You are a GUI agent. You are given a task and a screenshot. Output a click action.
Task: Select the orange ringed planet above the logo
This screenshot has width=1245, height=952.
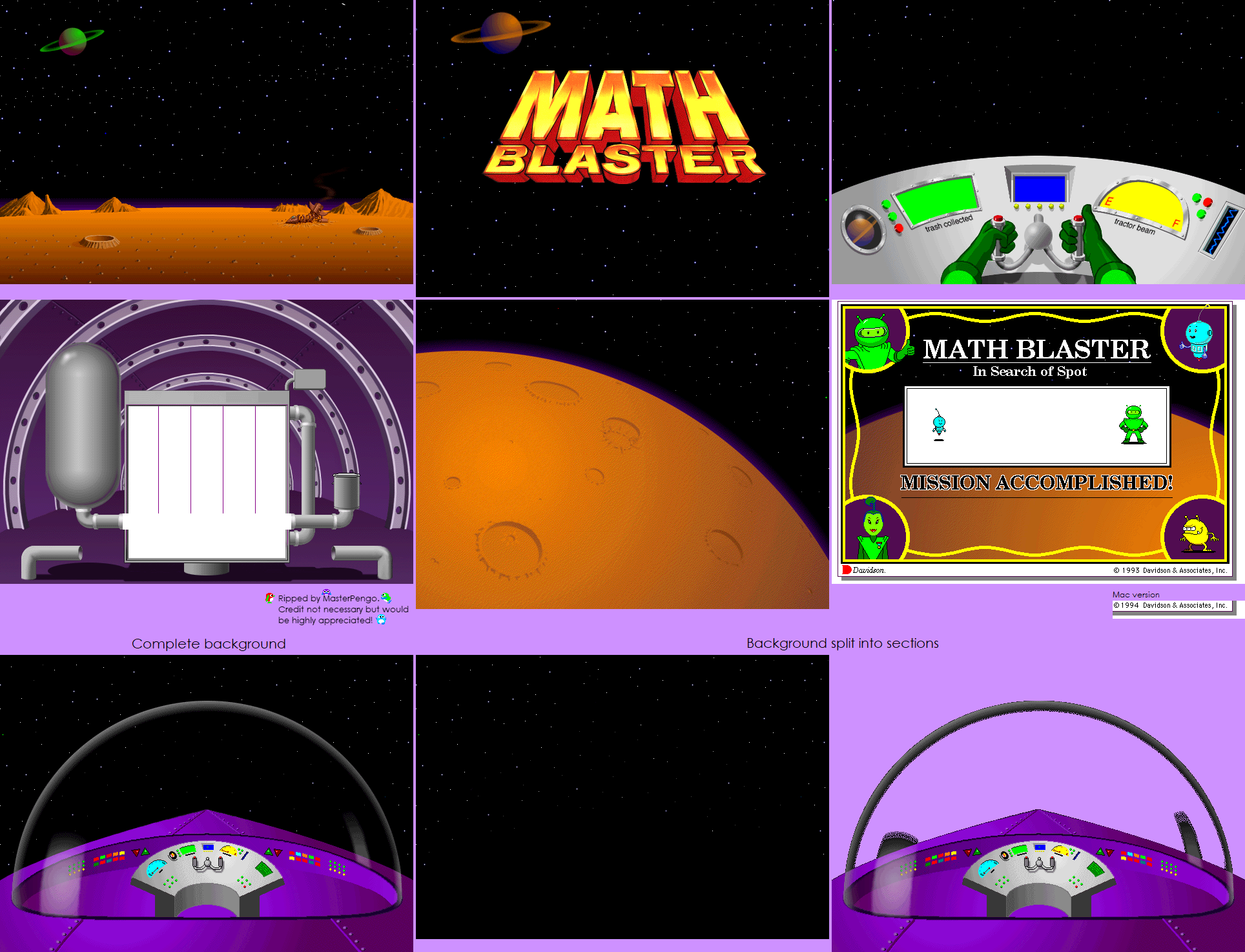click(501, 32)
